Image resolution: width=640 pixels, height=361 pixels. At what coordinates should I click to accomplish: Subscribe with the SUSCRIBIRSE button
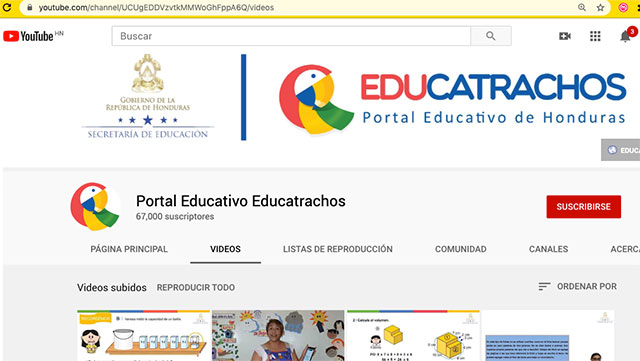tap(584, 207)
